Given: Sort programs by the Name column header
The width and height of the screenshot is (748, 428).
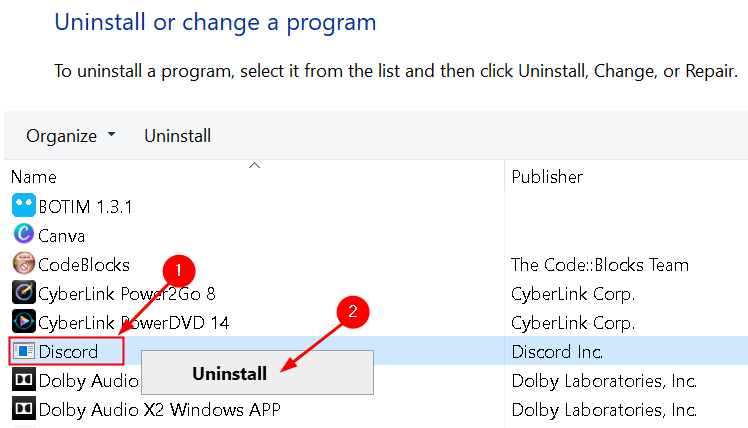Looking at the screenshot, I should 34,177.
